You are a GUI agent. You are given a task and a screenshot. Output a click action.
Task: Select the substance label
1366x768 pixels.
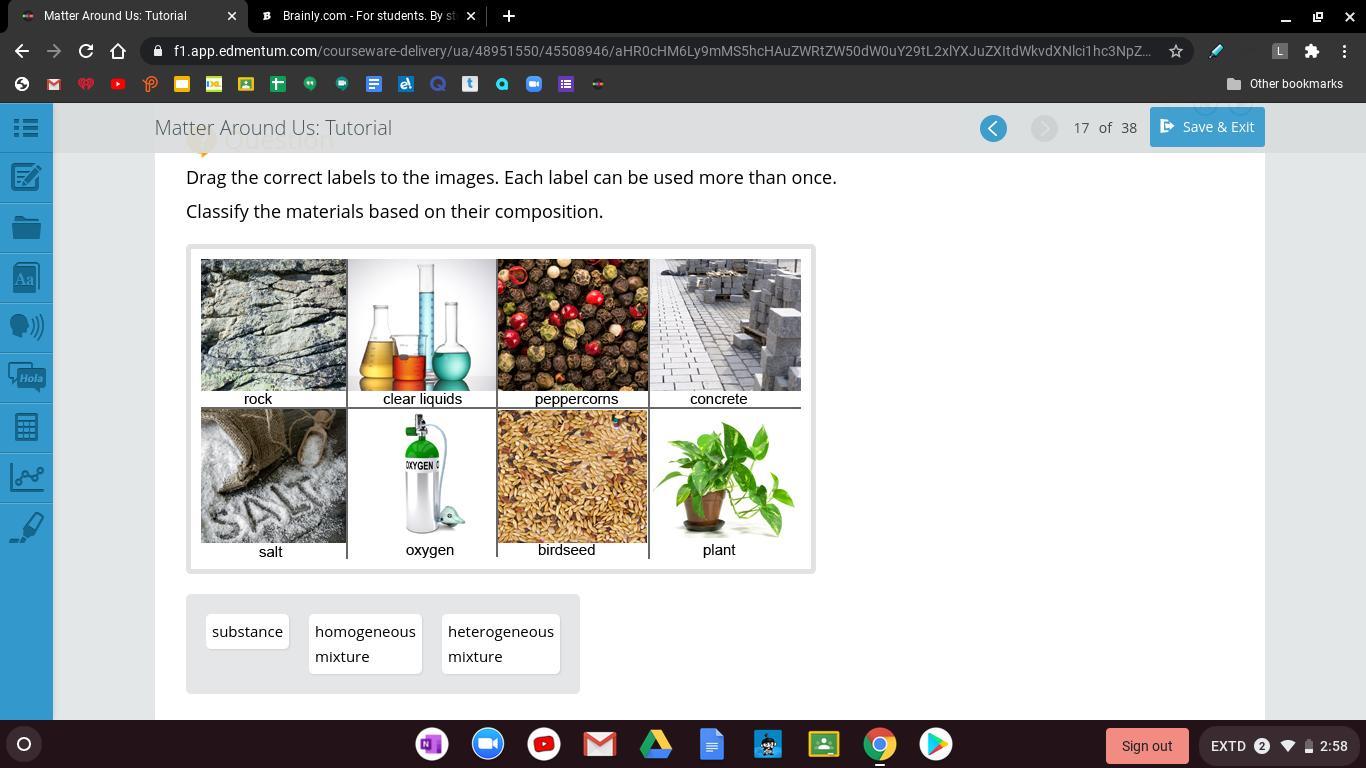coord(247,631)
